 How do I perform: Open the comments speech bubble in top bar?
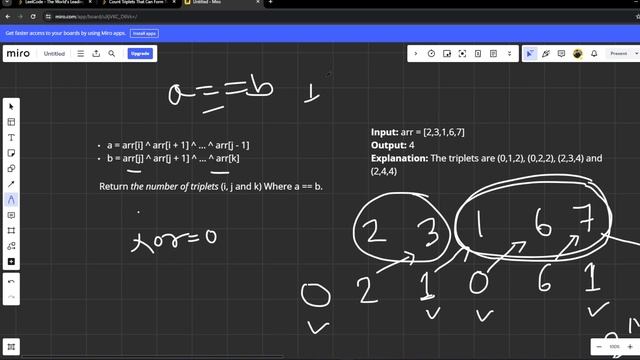[561, 53]
